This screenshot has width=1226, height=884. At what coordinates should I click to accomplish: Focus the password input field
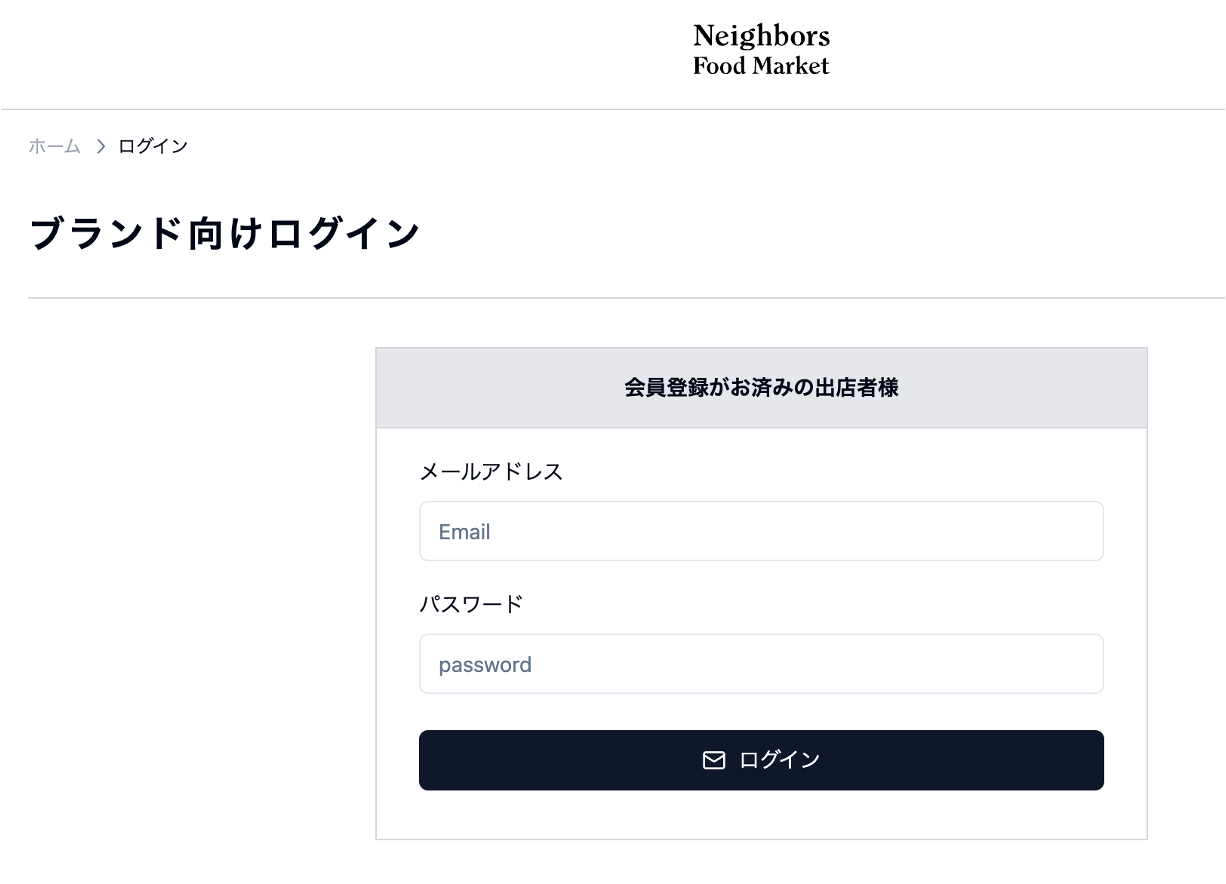coord(761,664)
